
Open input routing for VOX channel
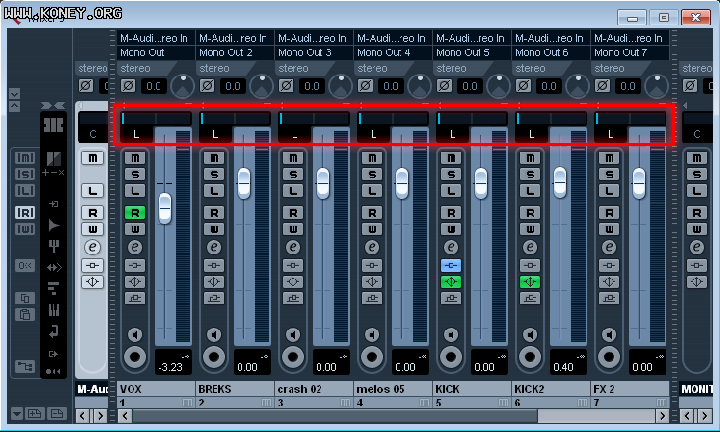[x=156, y=38]
